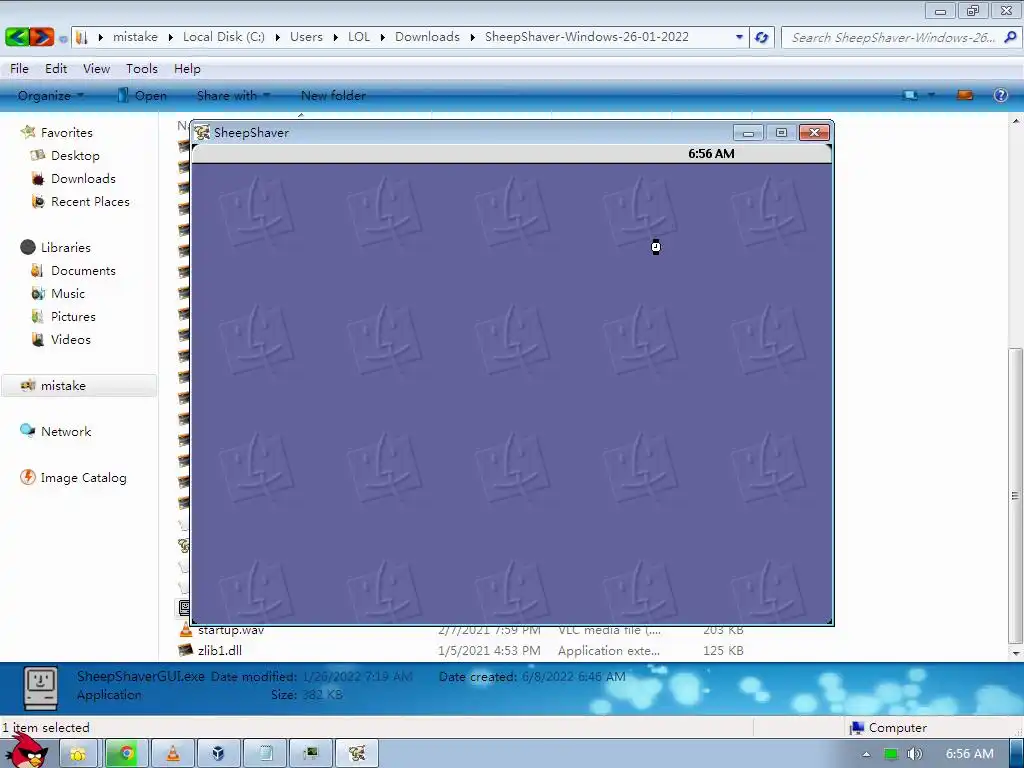
Task: Go to Local Disk (C:) in breadcrumb
Action: point(224,37)
